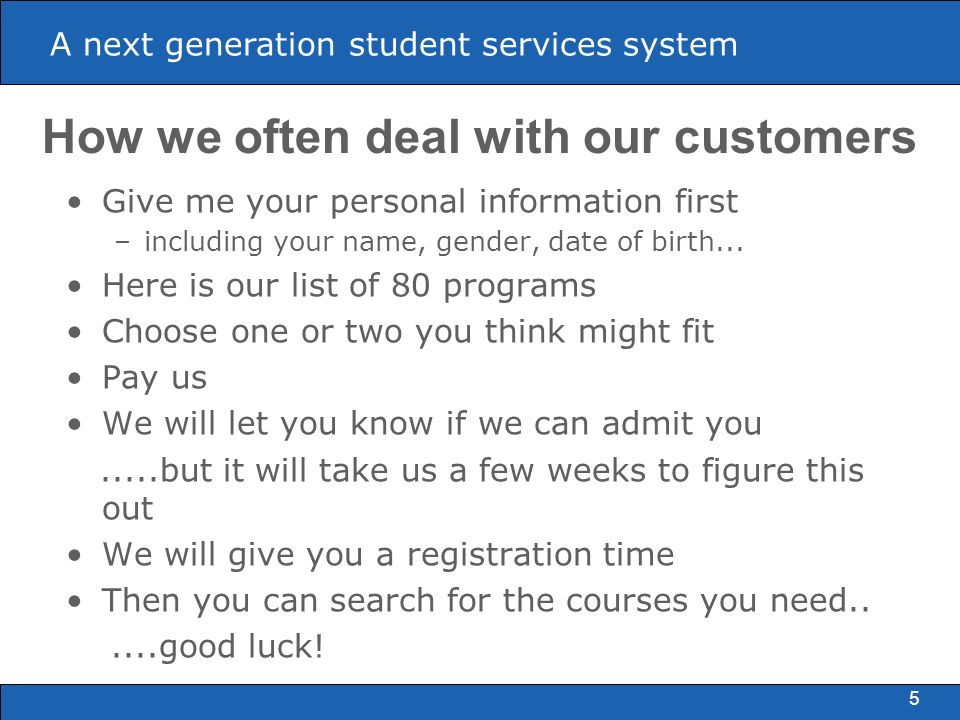The height and width of the screenshot is (720, 960).
Task: Click the heading 'How we often deal with our customers'
Action: 479,136
